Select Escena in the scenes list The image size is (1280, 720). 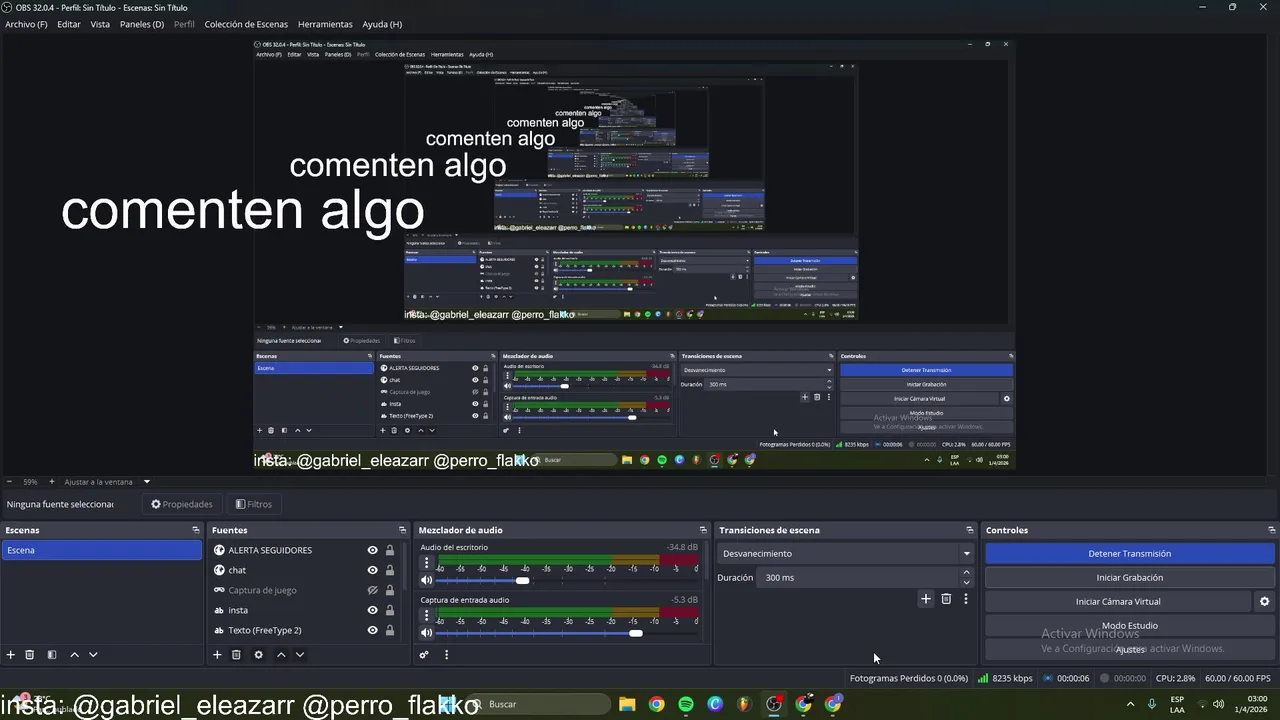(101, 550)
